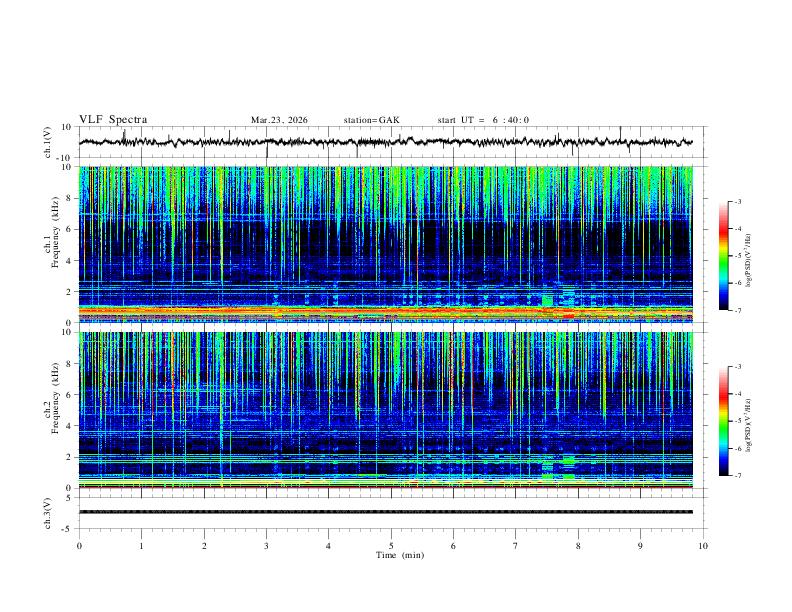Click the "0" tick on time axis
The width and height of the screenshot is (792, 612).
click(x=79, y=546)
